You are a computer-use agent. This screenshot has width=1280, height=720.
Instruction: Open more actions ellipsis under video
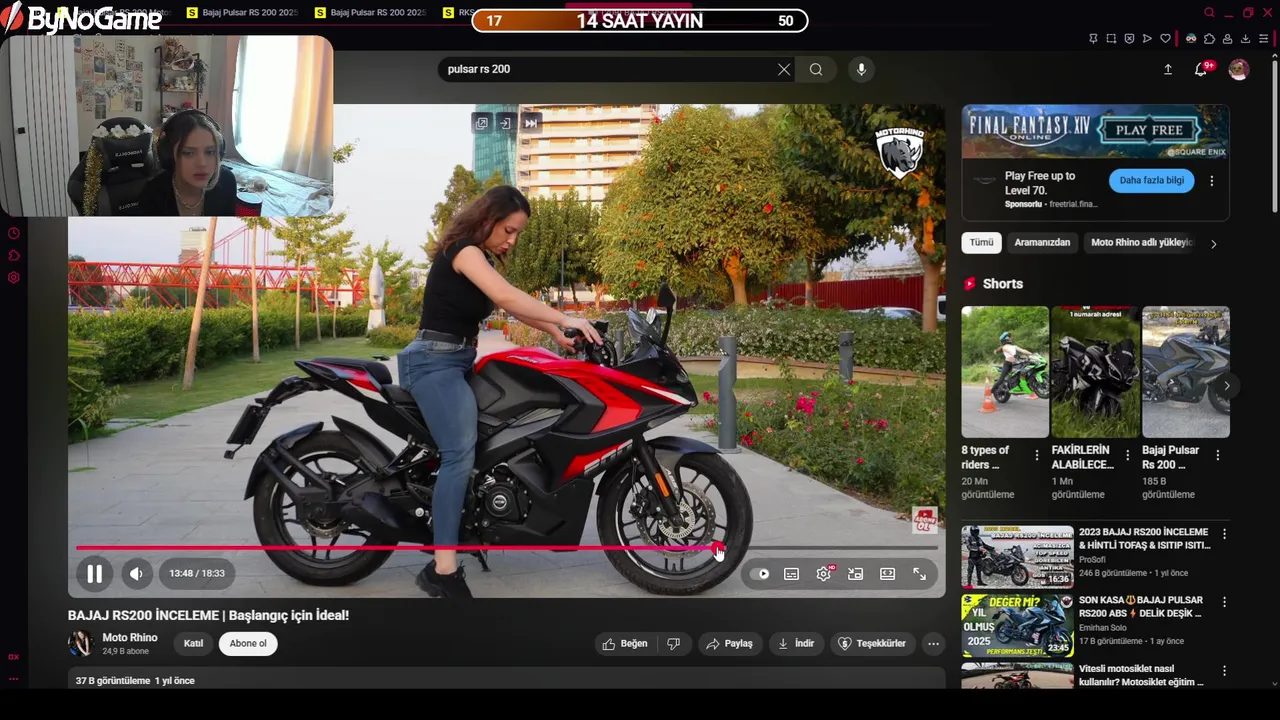pyautogui.click(x=933, y=644)
